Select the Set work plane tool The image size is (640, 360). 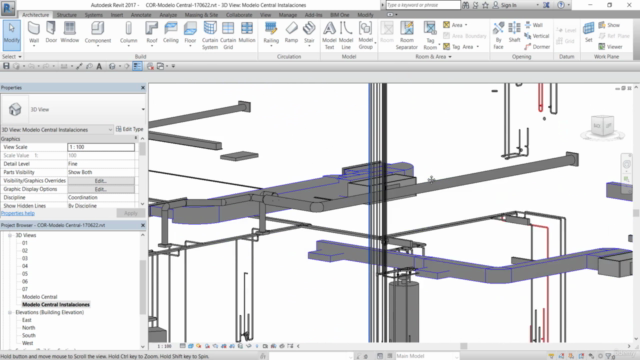point(588,33)
